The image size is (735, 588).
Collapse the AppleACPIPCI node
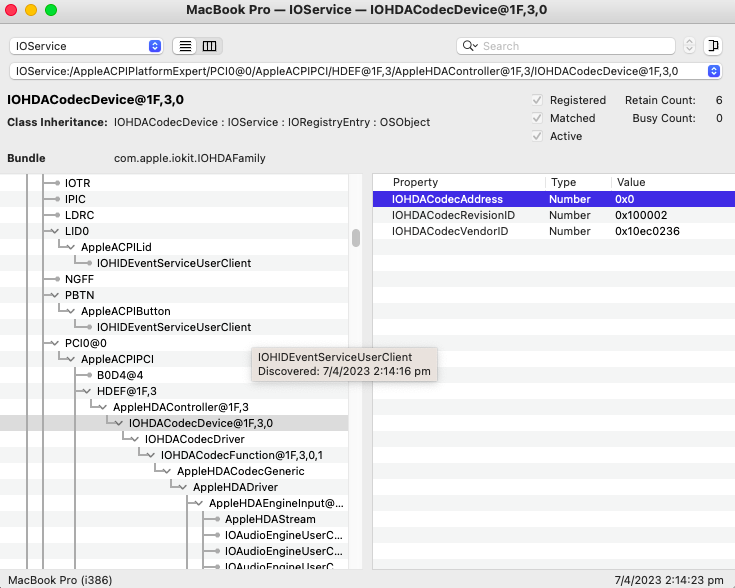tap(70, 359)
